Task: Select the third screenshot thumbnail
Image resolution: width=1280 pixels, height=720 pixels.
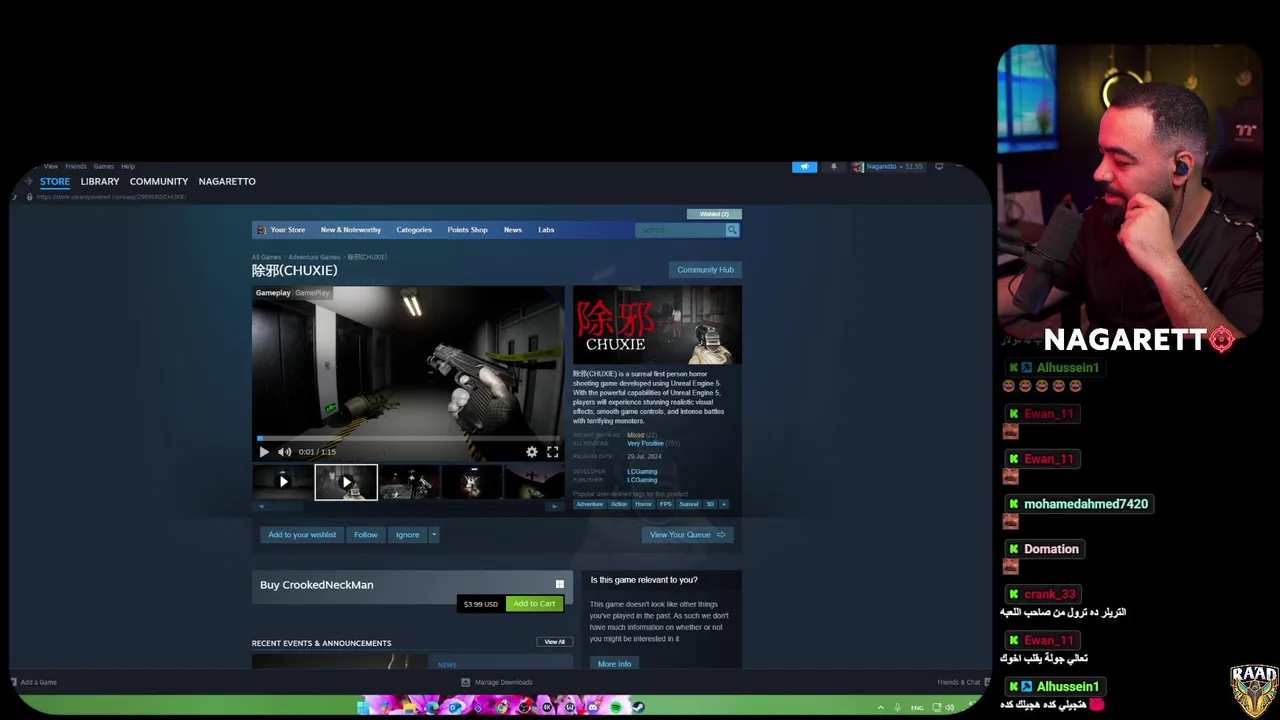Action: point(409,482)
